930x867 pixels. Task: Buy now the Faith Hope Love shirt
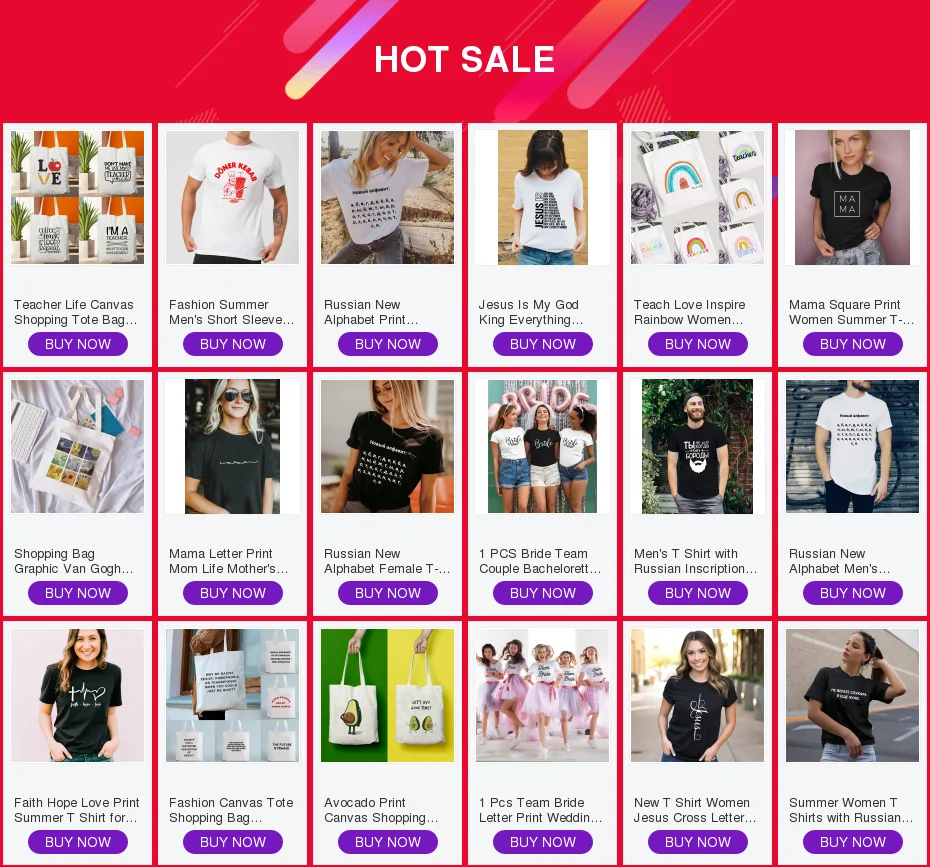78,842
